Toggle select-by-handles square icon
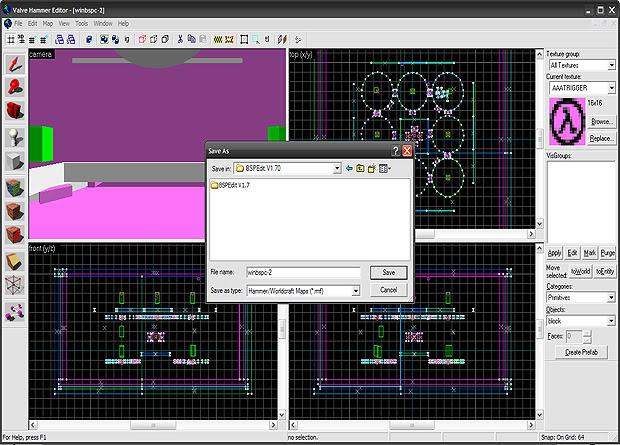The image size is (620, 445). (244, 39)
